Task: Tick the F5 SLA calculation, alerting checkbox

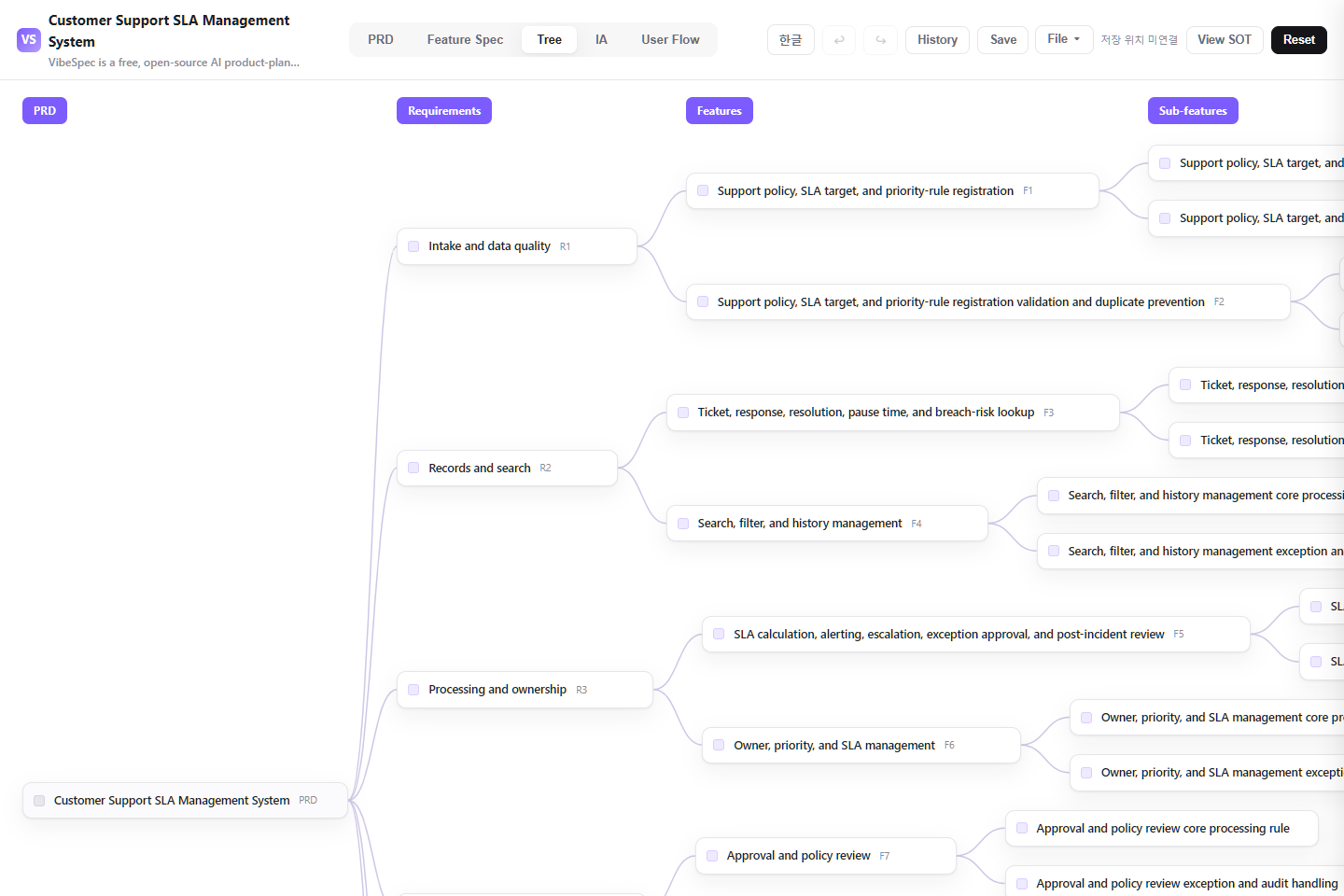Action: coord(719,634)
